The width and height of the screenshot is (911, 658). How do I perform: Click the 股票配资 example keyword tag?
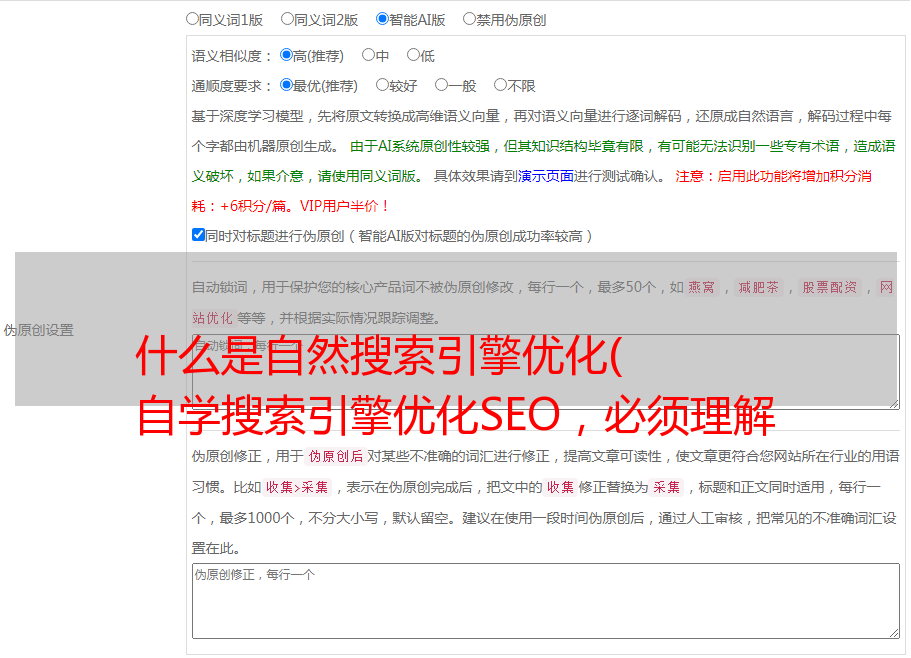pyautogui.click(x=830, y=287)
